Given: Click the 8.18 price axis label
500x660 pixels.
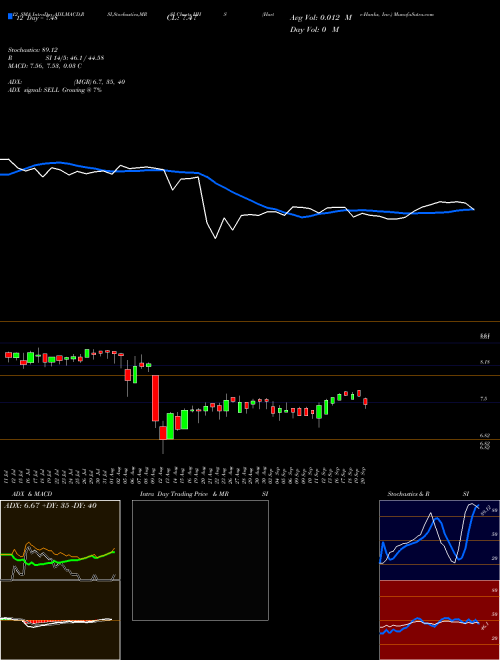Looking at the screenshot, I should (484, 362).
